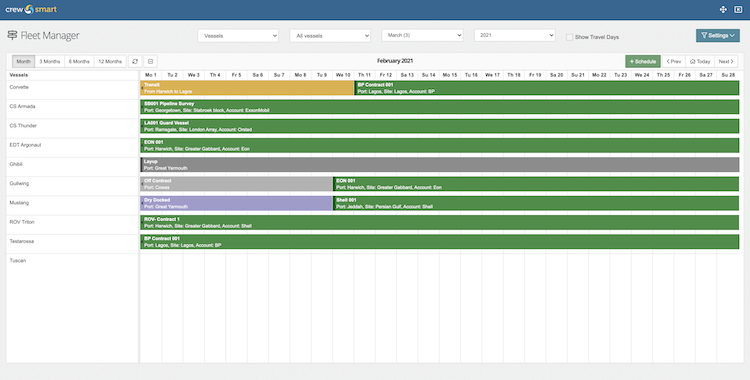This screenshot has width=750, height=380.
Task: Jump to Today with the home icon
Action: tap(700, 61)
